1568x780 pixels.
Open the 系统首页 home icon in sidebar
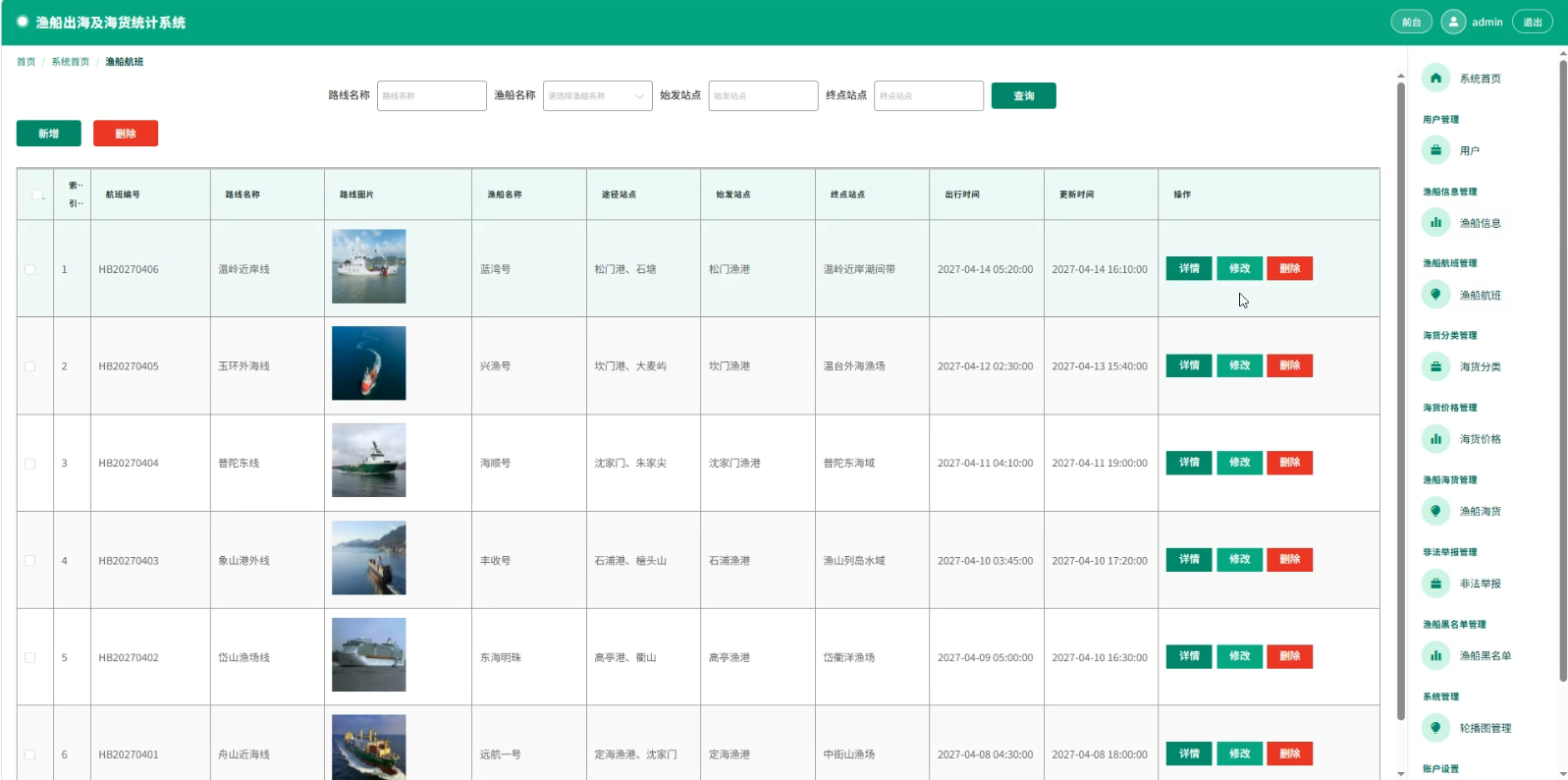1435,79
